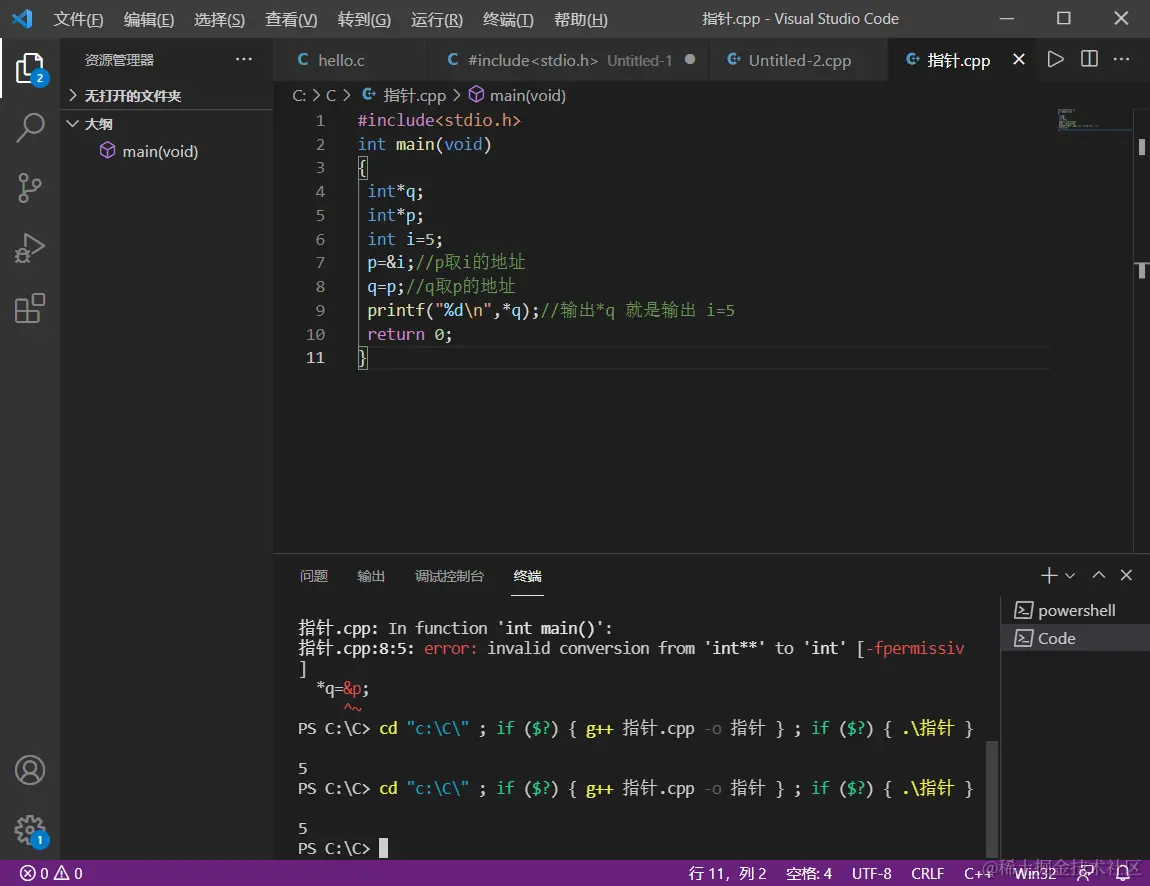1150x886 pixels.
Task: Collapse the 大纲 outline section
Action: (73, 124)
